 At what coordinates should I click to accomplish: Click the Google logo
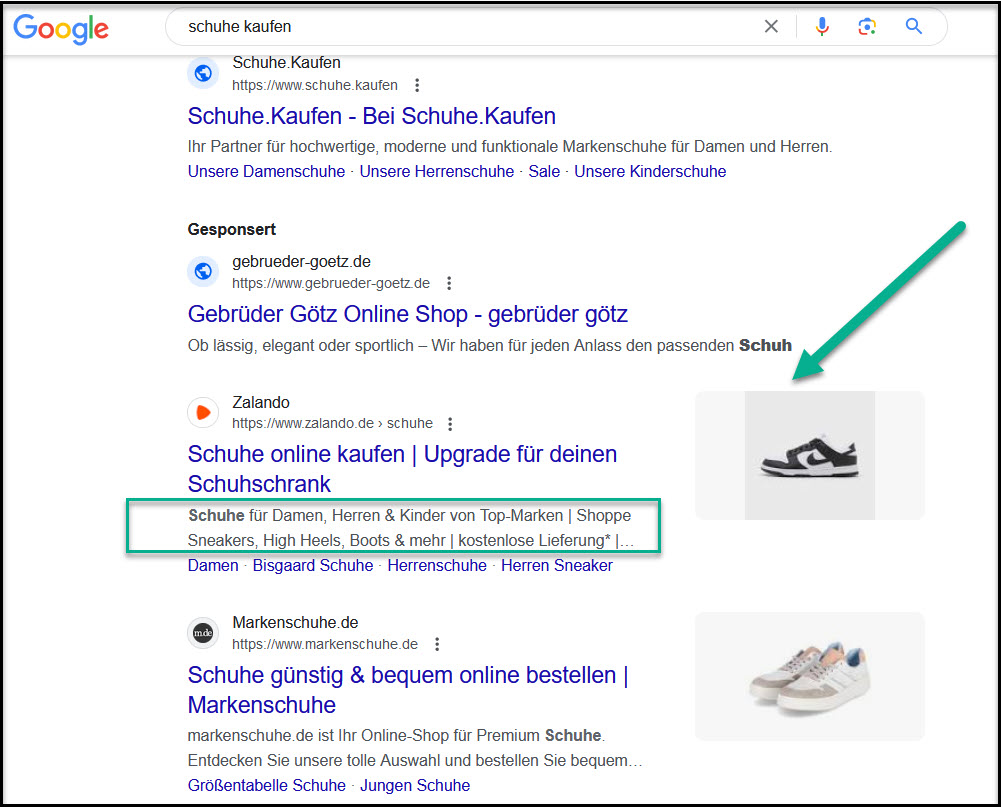[x=61, y=29]
